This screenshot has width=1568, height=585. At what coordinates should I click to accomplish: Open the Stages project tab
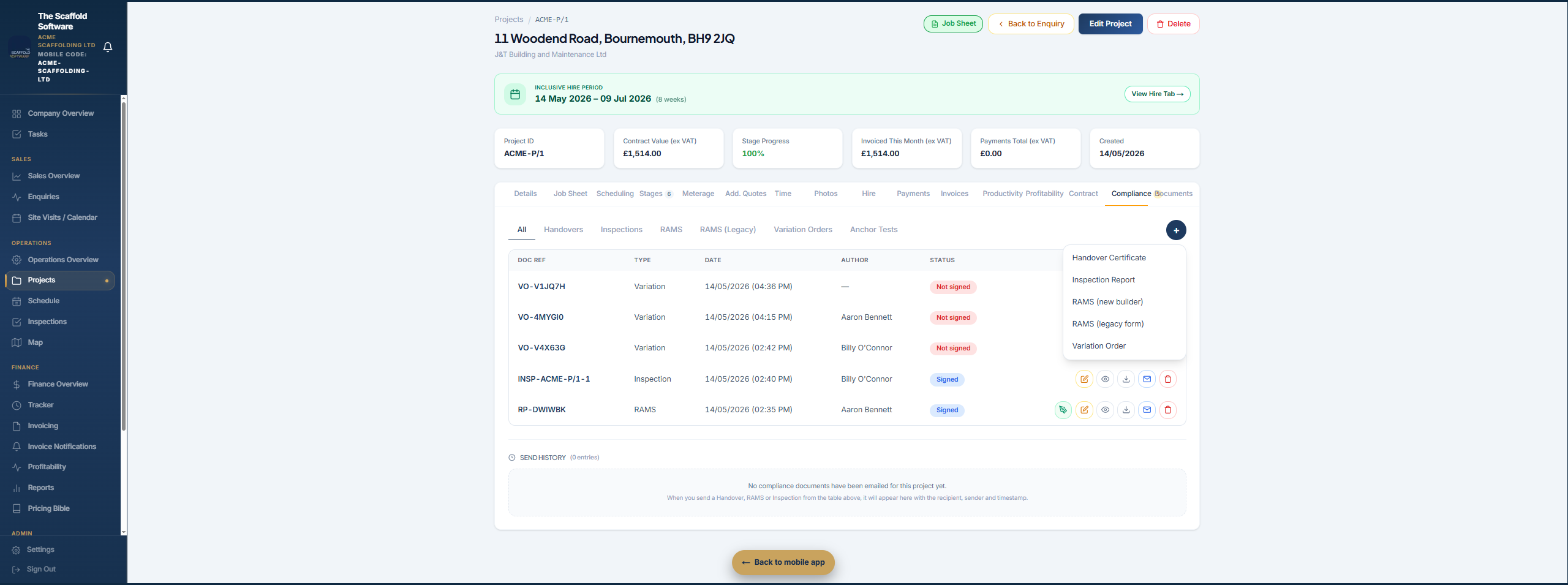[655, 194]
